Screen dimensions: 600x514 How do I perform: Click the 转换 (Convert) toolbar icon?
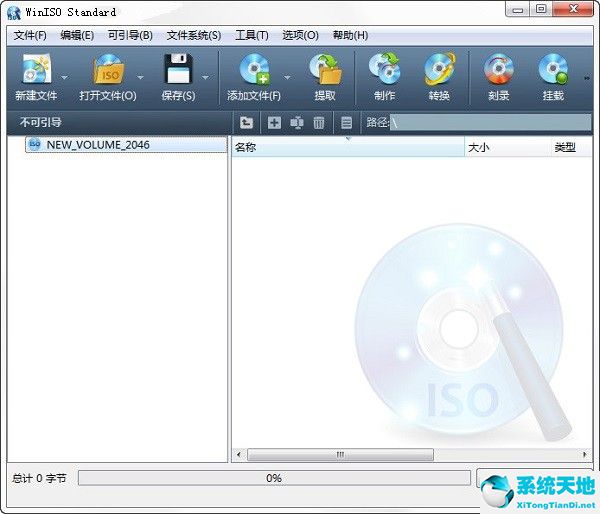(x=439, y=70)
